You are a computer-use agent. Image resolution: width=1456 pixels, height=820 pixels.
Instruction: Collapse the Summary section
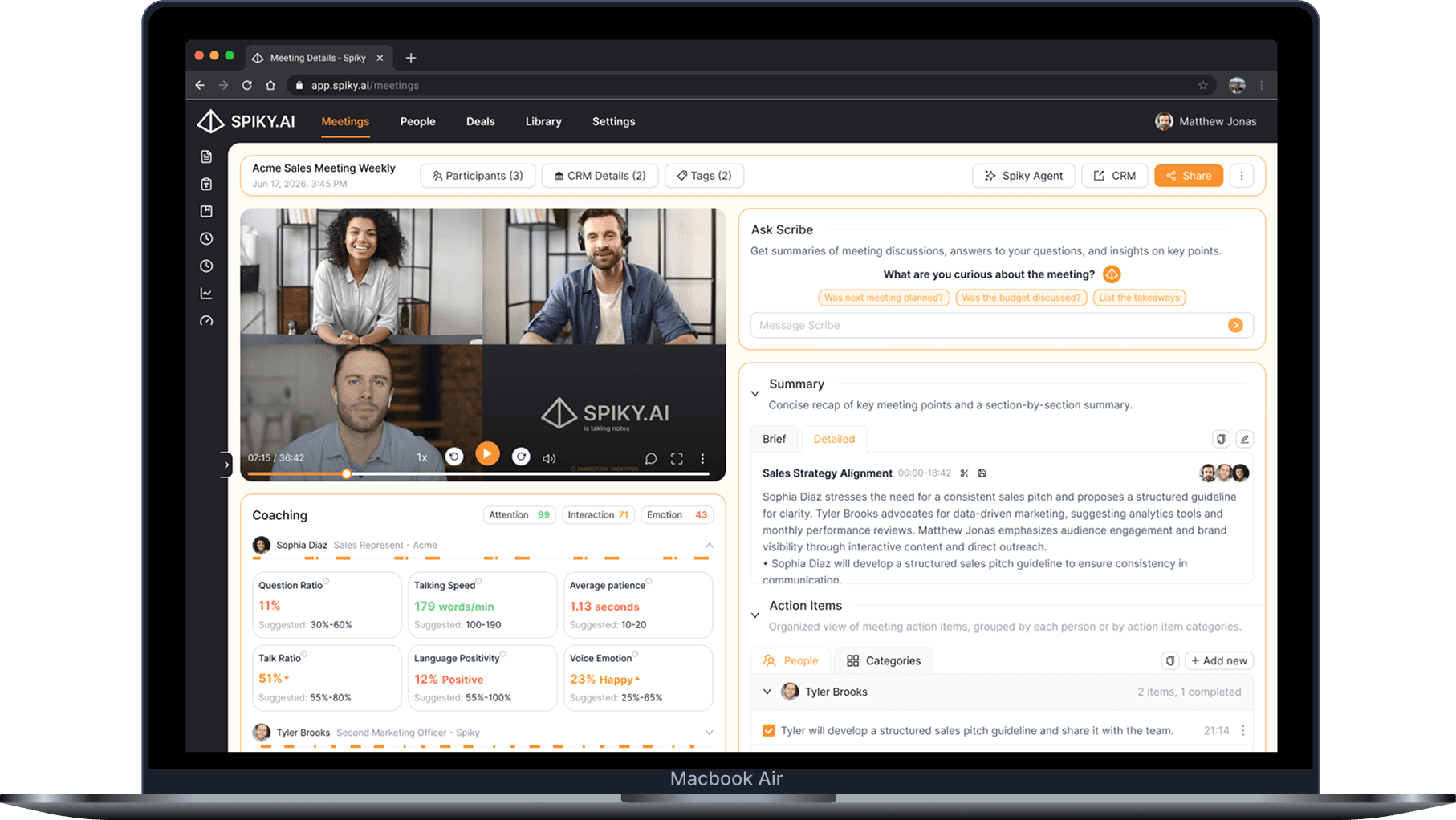point(754,394)
